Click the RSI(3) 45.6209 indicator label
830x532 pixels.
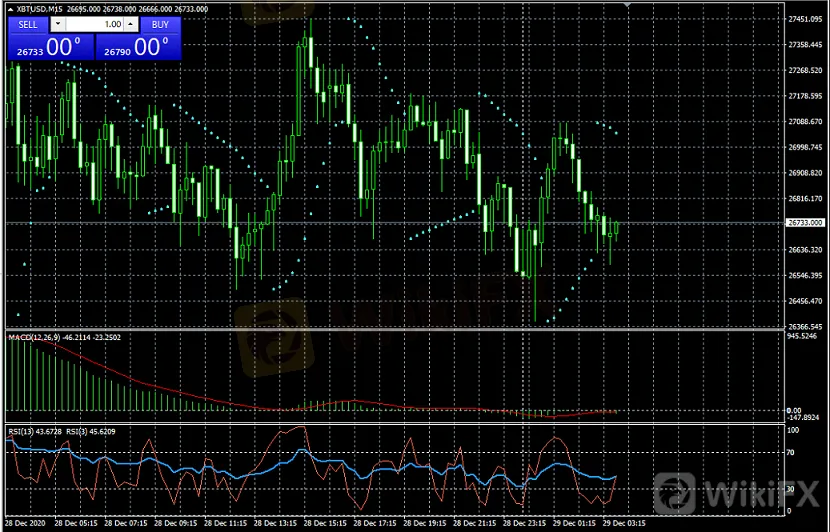tap(90, 431)
